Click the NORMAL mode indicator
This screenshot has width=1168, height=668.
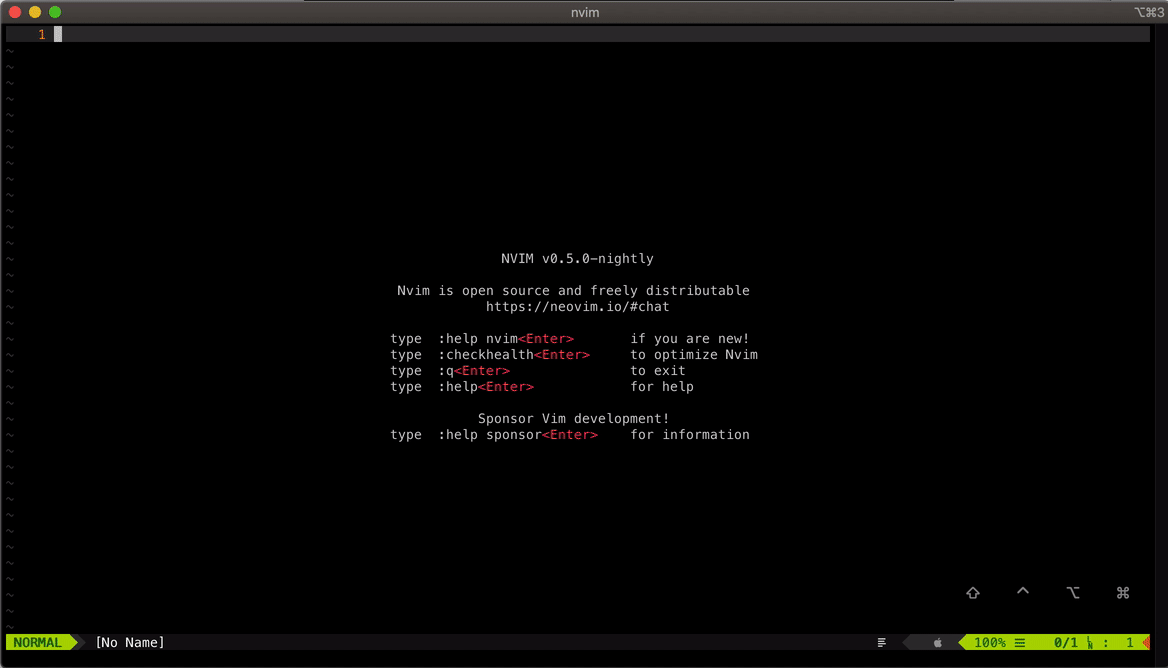coord(37,643)
